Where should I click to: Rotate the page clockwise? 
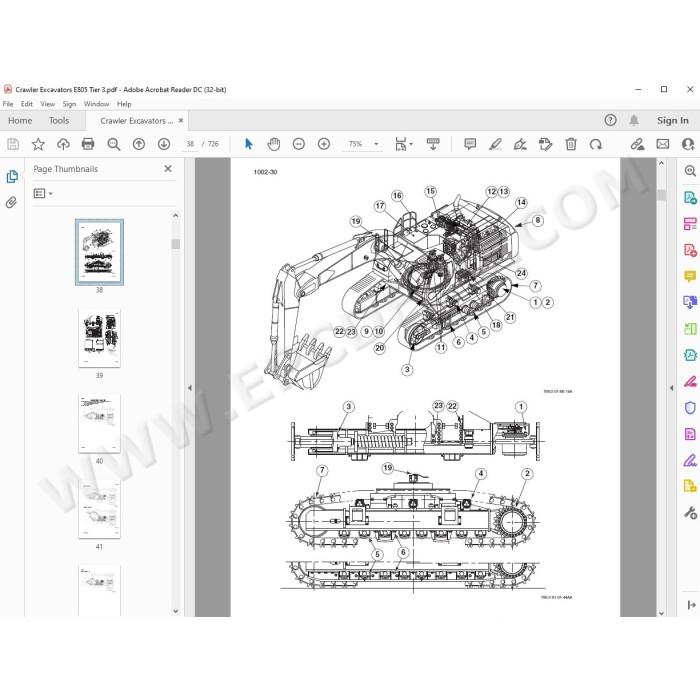(596, 144)
